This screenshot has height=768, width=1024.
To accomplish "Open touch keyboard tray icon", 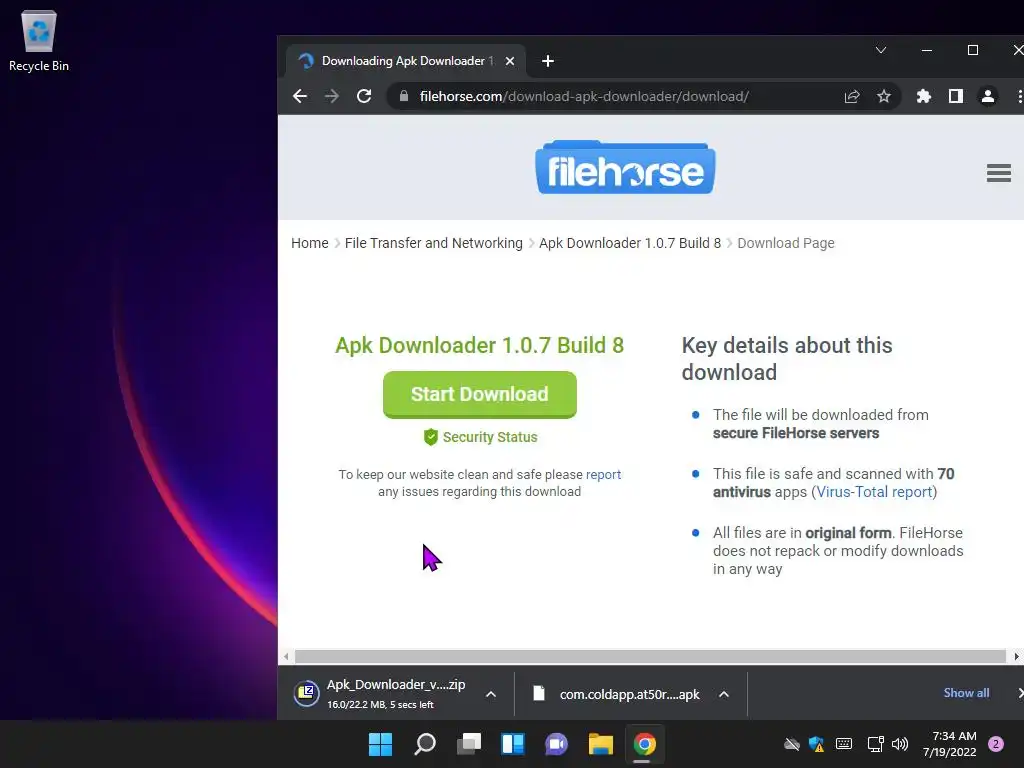I will click(x=844, y=744).
